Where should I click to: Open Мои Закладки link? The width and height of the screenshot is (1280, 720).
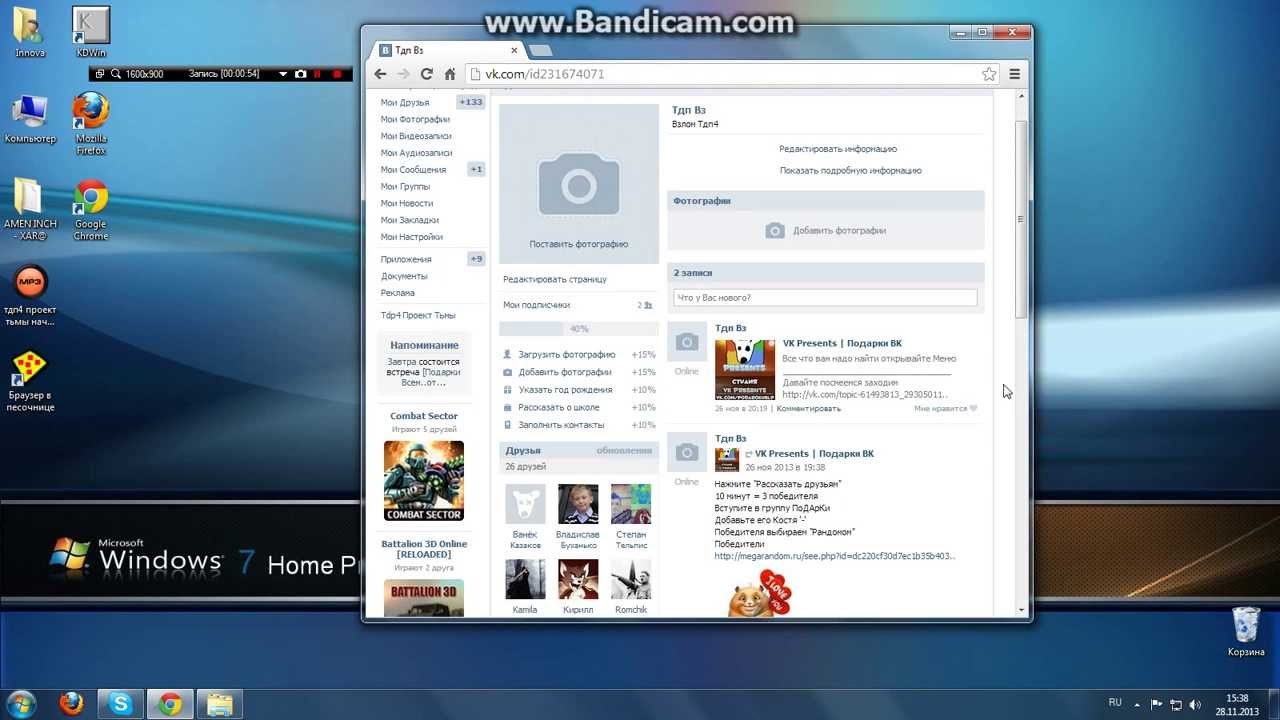click(x=410, y=220)
